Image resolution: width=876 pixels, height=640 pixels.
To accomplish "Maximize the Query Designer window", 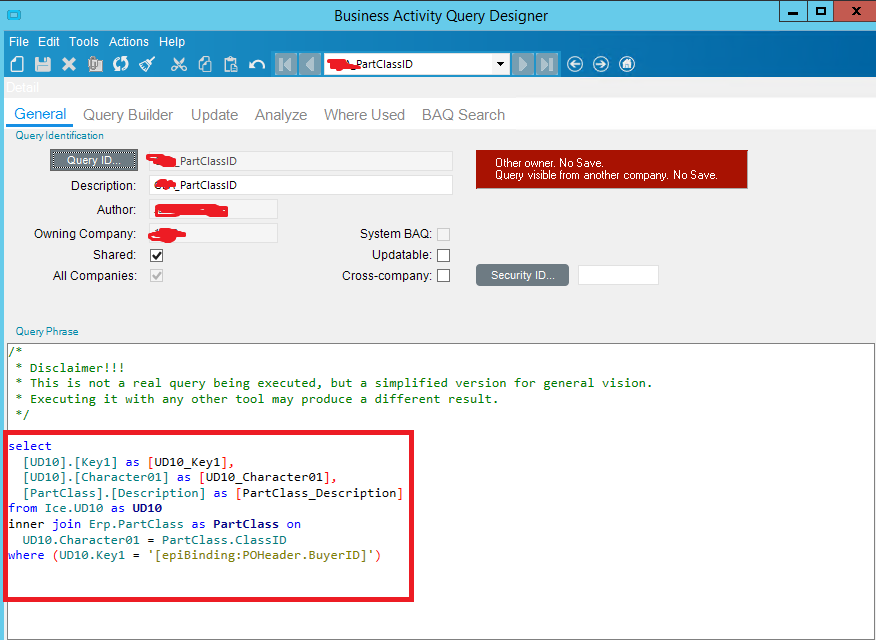I will click(x=820, y=11).
